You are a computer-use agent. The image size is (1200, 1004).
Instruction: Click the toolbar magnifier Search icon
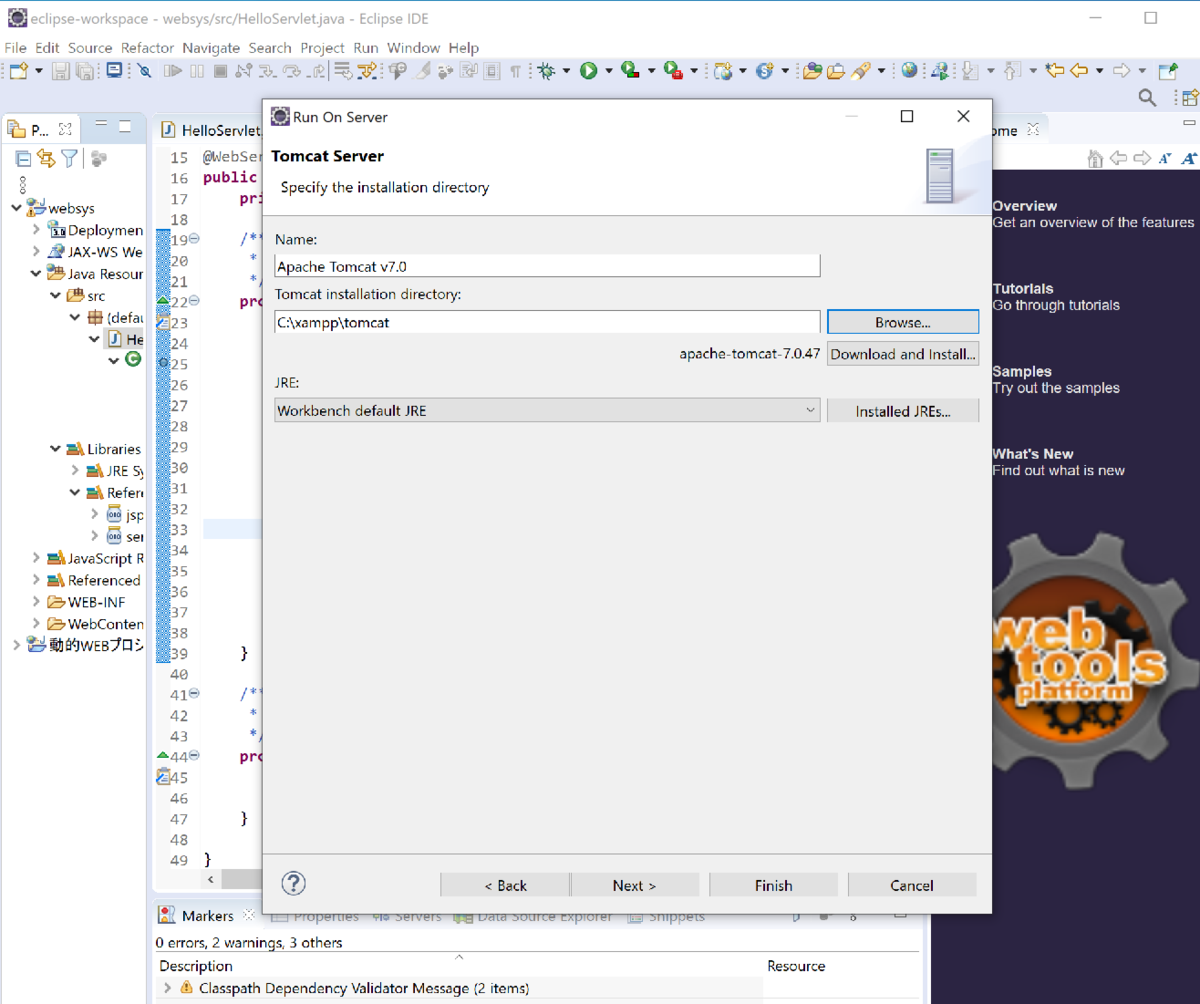point(1148,97)
